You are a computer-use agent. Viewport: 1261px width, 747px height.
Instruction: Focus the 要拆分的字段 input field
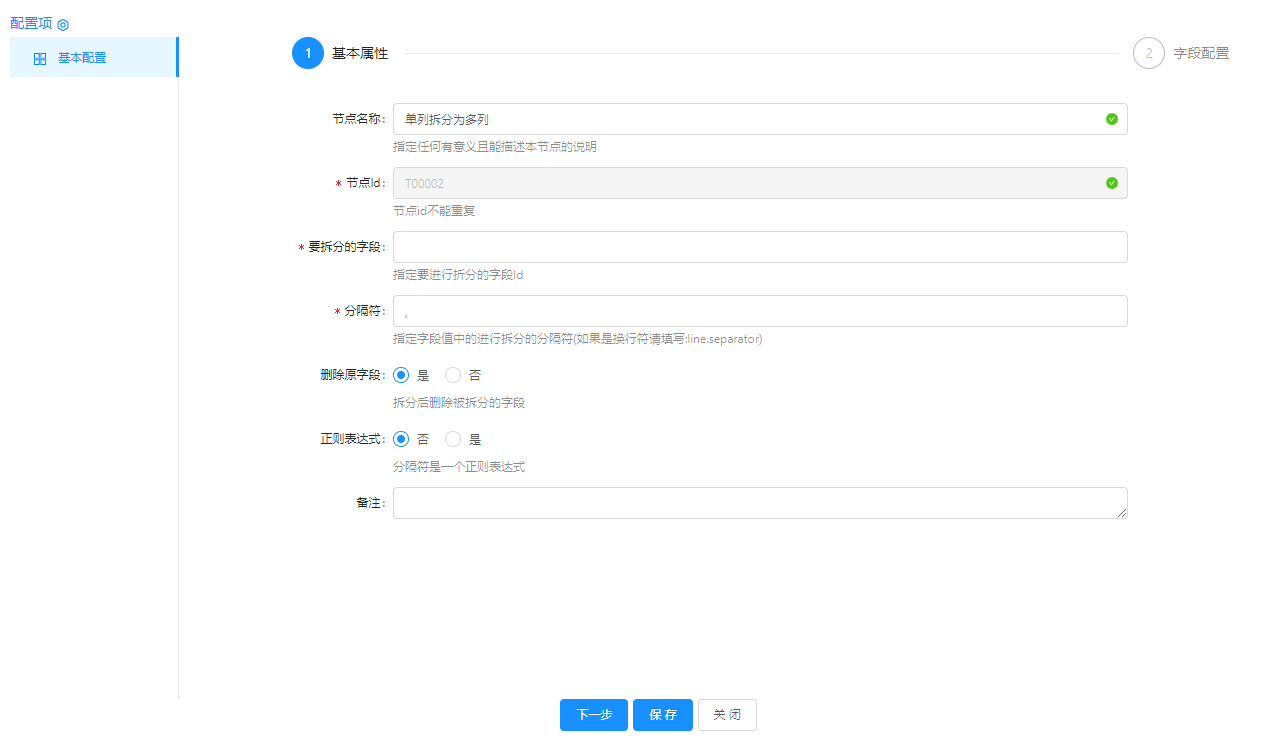760,247
